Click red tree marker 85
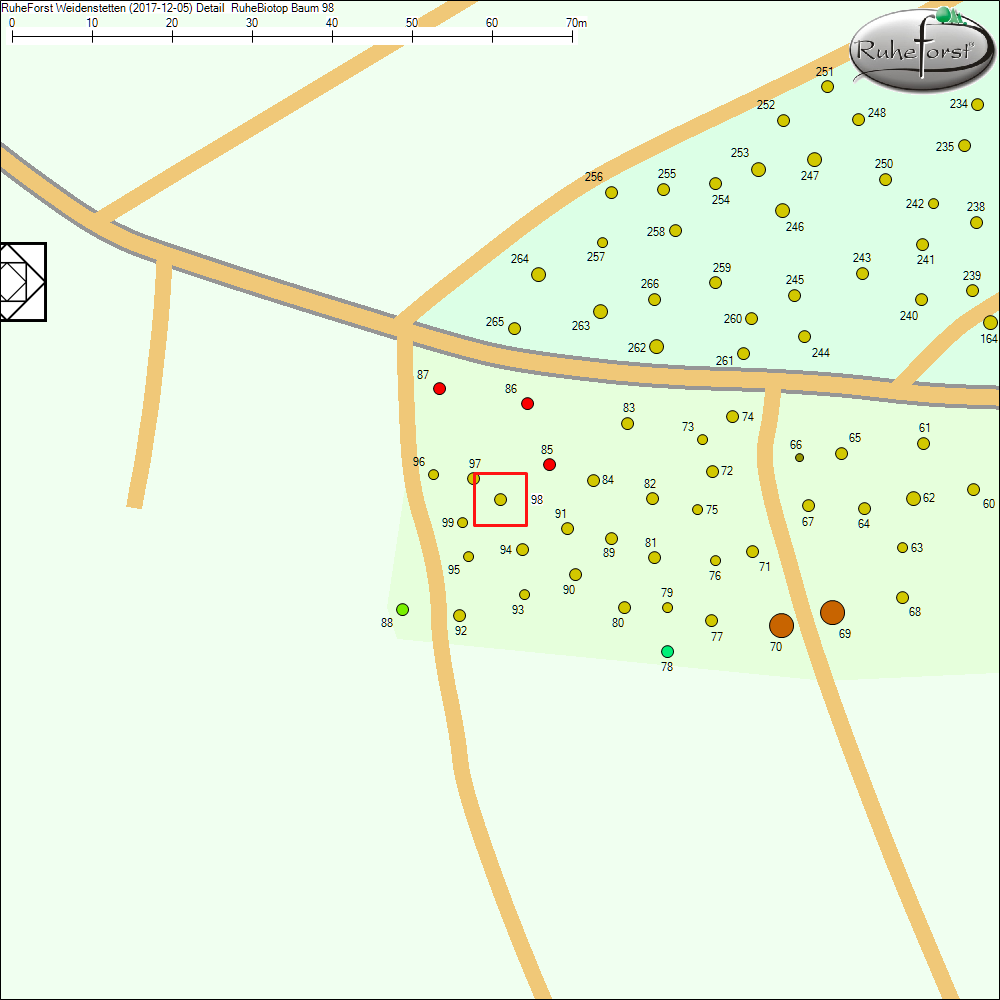This screenshot has height=1000, width=1000. click(x=549, y=465)
